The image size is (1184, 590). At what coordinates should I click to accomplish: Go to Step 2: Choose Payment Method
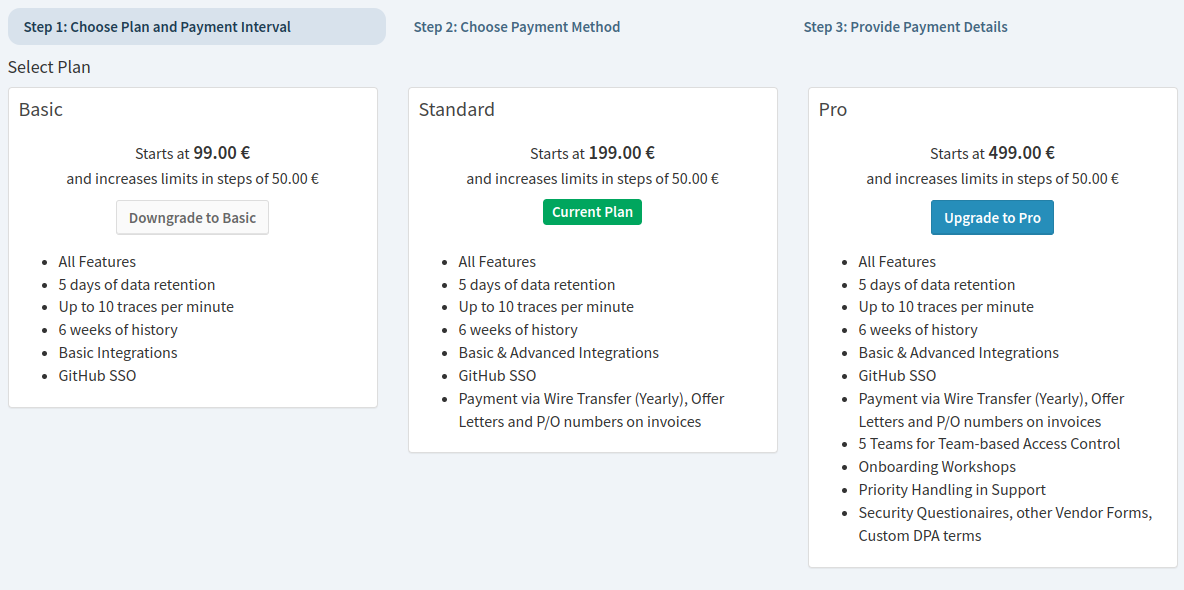(516, 27)
